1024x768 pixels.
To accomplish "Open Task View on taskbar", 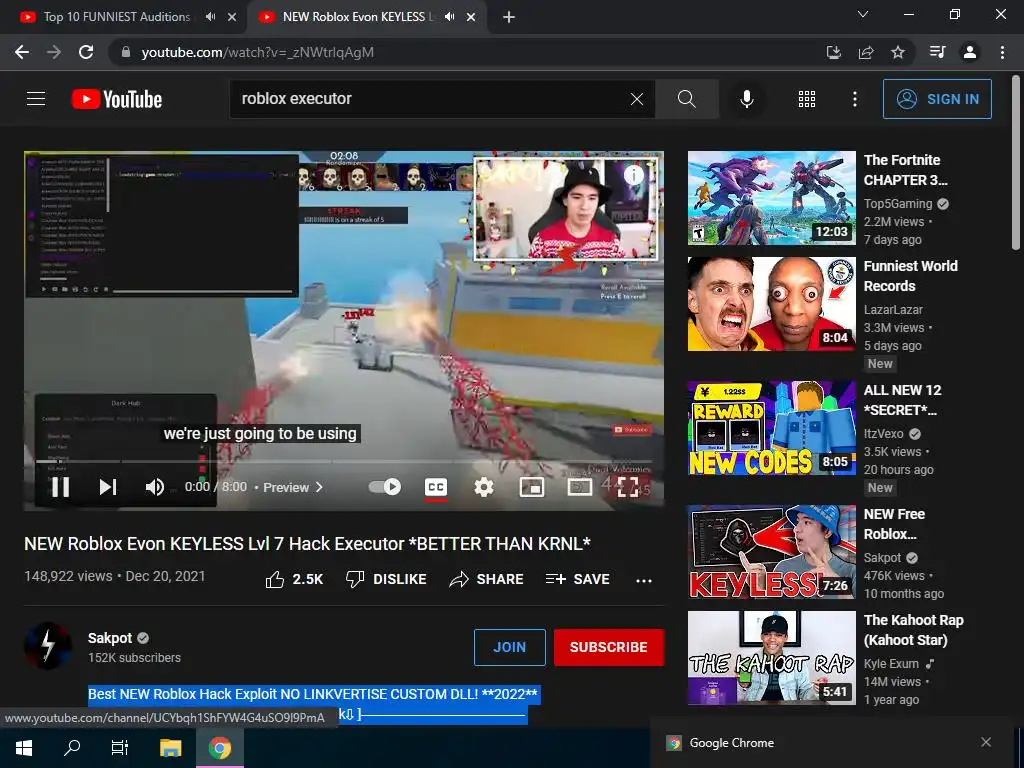I will (x=120, y=748).
